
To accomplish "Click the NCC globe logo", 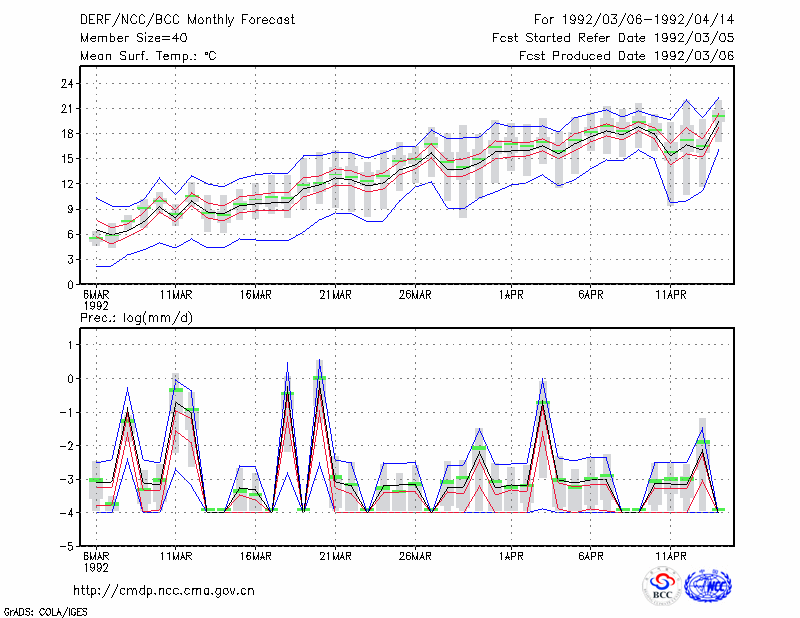I will coord(708,586).
